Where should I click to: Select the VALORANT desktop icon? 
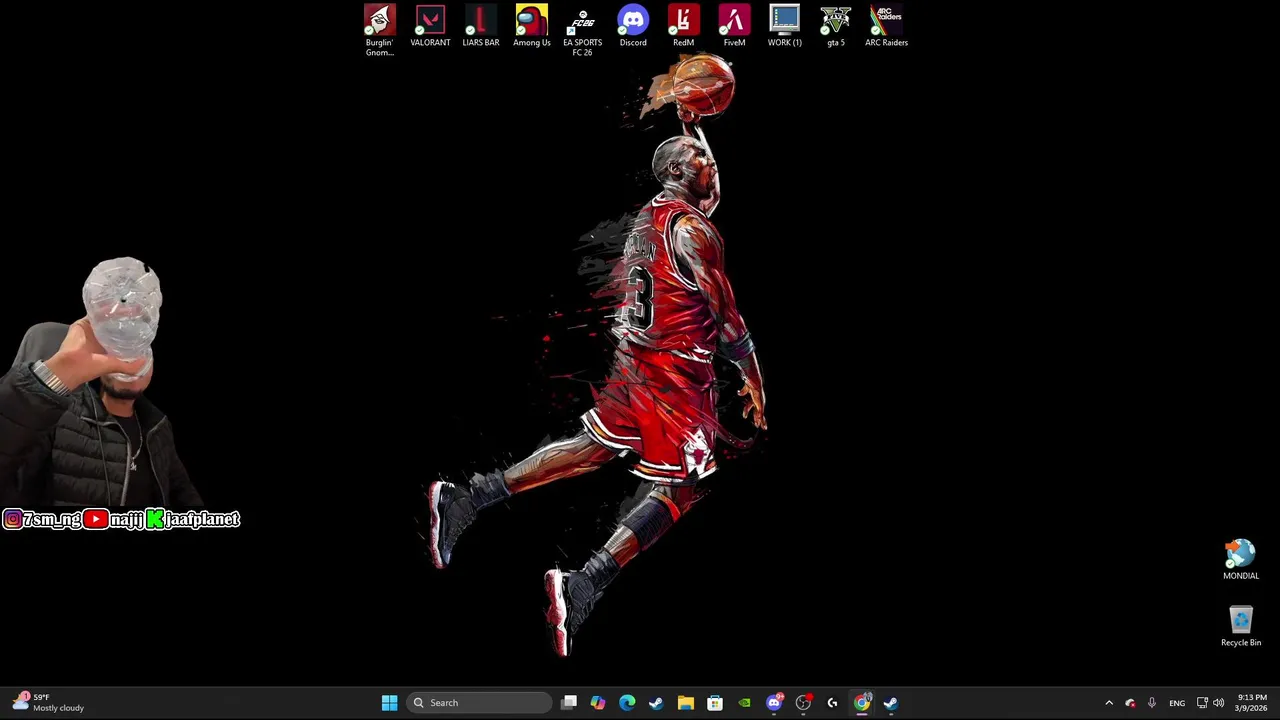coord(430,26)
